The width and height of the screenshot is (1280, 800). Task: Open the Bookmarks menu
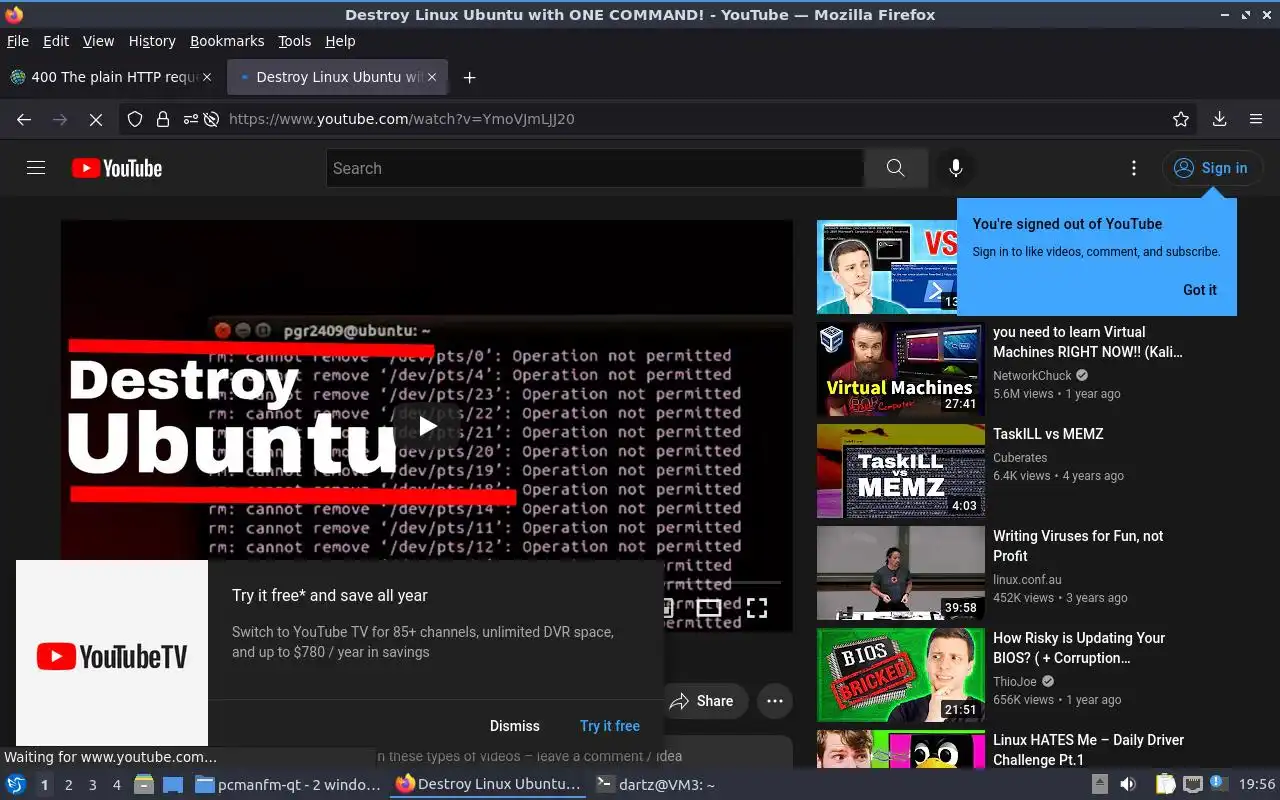[227, 41]
